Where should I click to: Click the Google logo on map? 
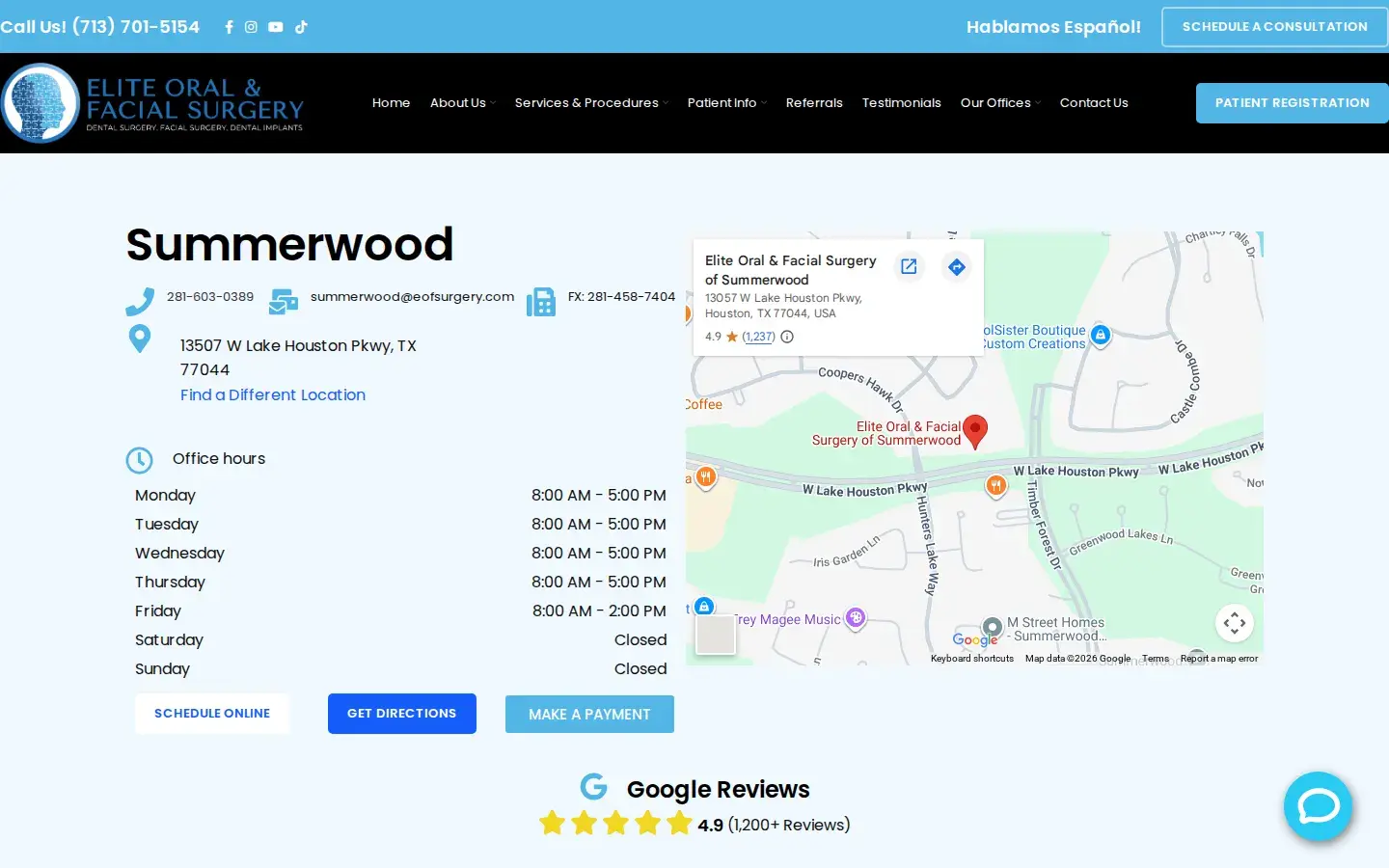pyautogui.click(x=975, y=639)
